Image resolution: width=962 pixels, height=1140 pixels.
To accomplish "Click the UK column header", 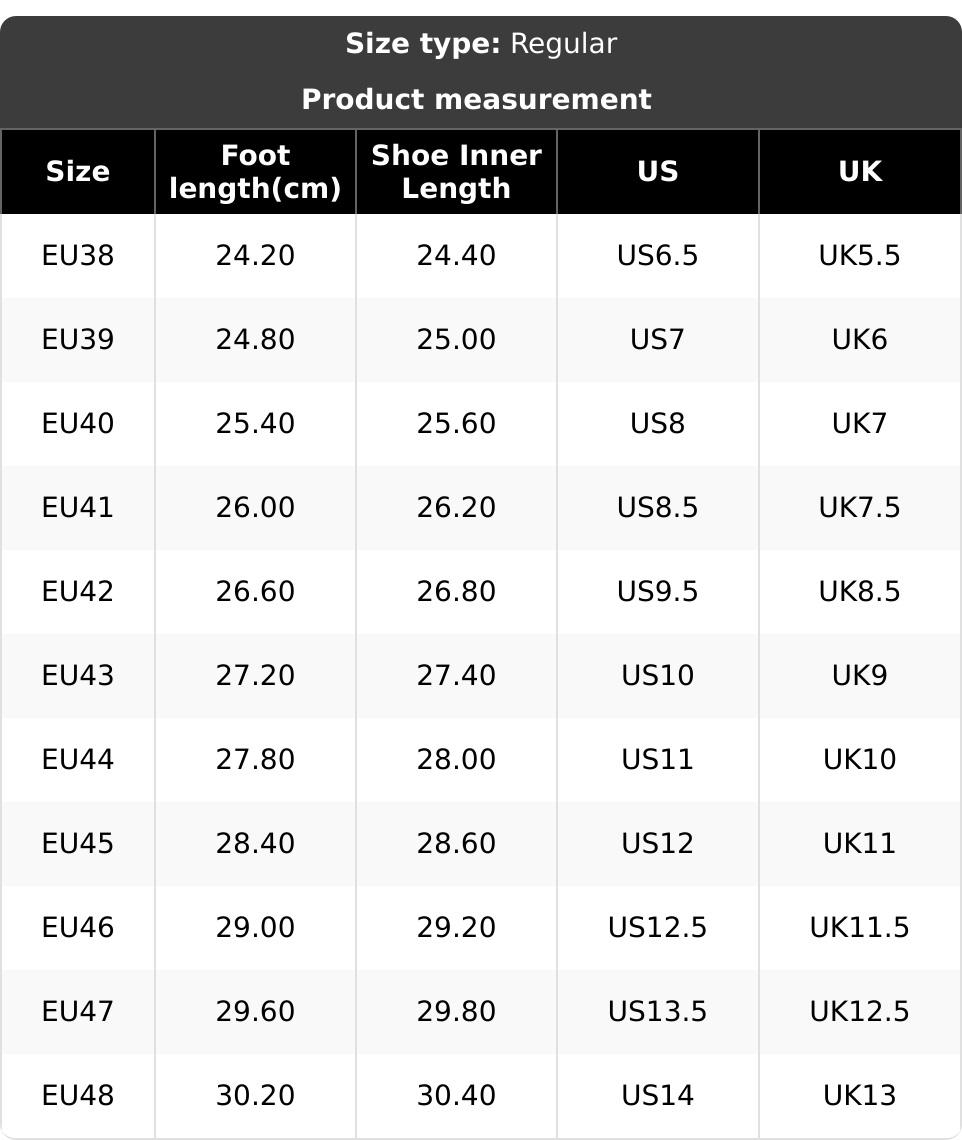I will [x=859, y=172].
